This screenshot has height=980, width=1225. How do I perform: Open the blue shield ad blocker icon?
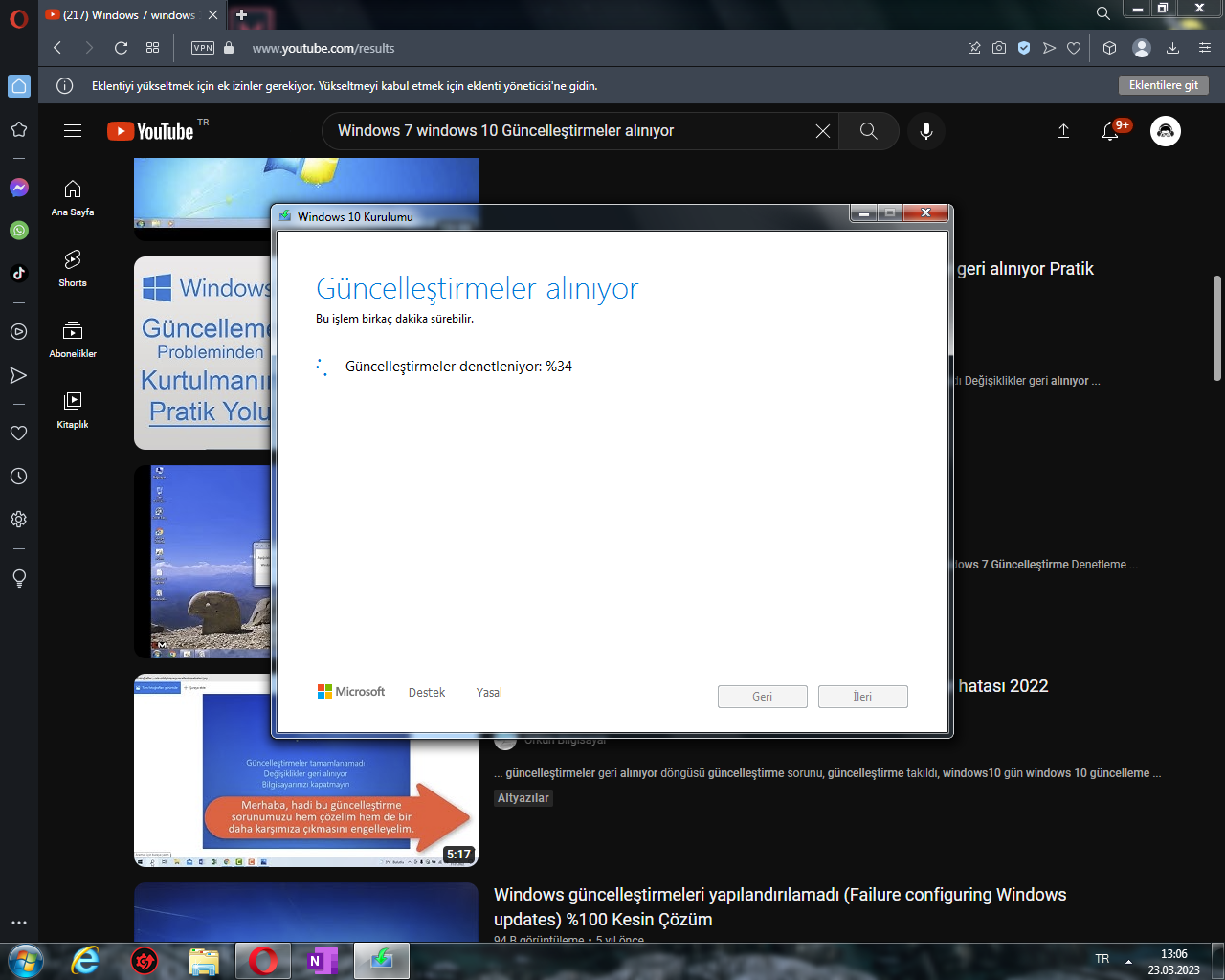[x=1024, y=48]
